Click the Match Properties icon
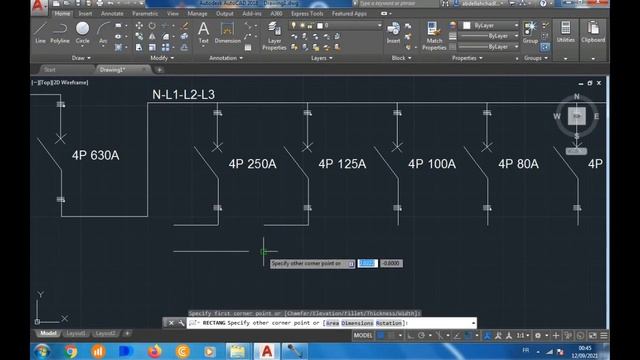Viewport: 640px width, 360px height. [434, 36]
